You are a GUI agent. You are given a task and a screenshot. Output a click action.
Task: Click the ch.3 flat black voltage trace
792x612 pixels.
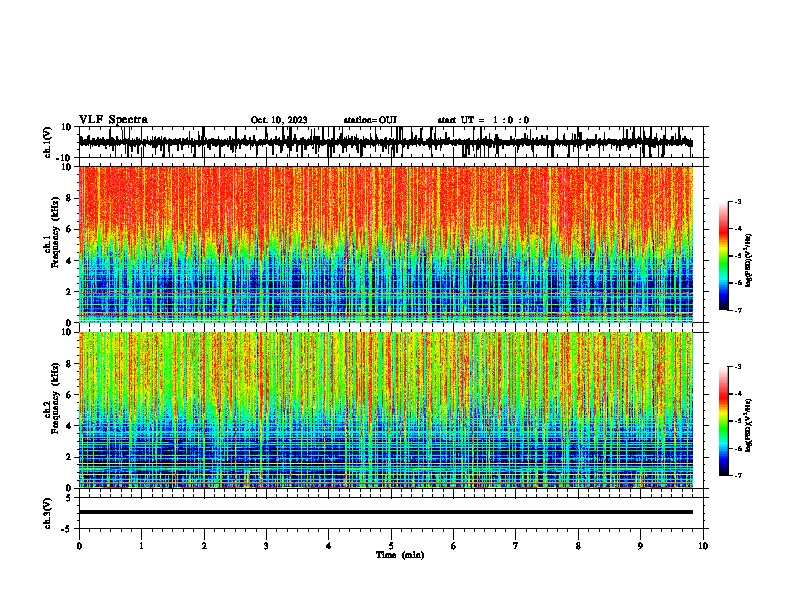click(385, 512)
